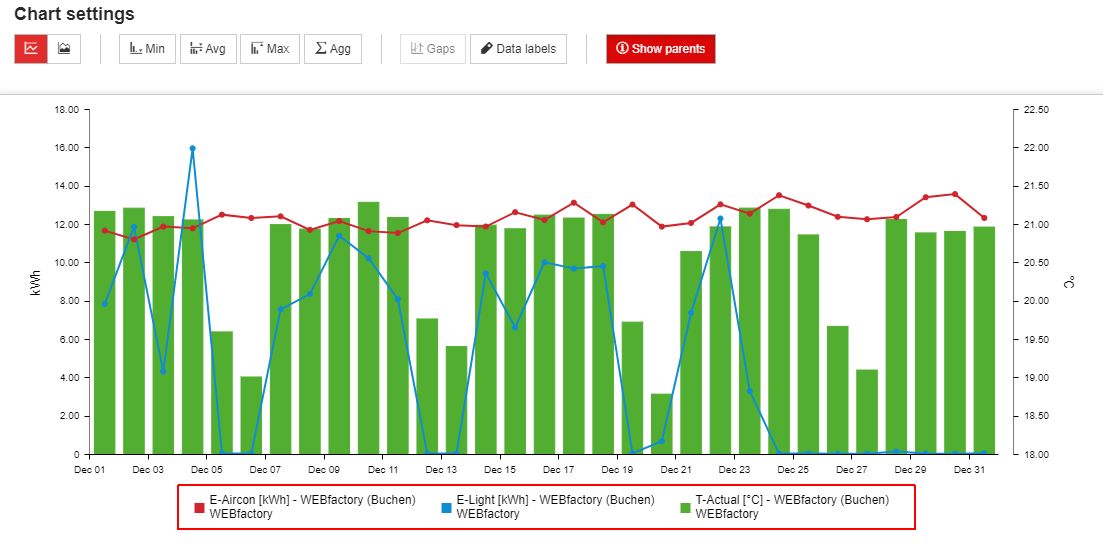1103x545 pixels.
Task: Click the blue E-Light legend swatch
Action: click(446, 508)
